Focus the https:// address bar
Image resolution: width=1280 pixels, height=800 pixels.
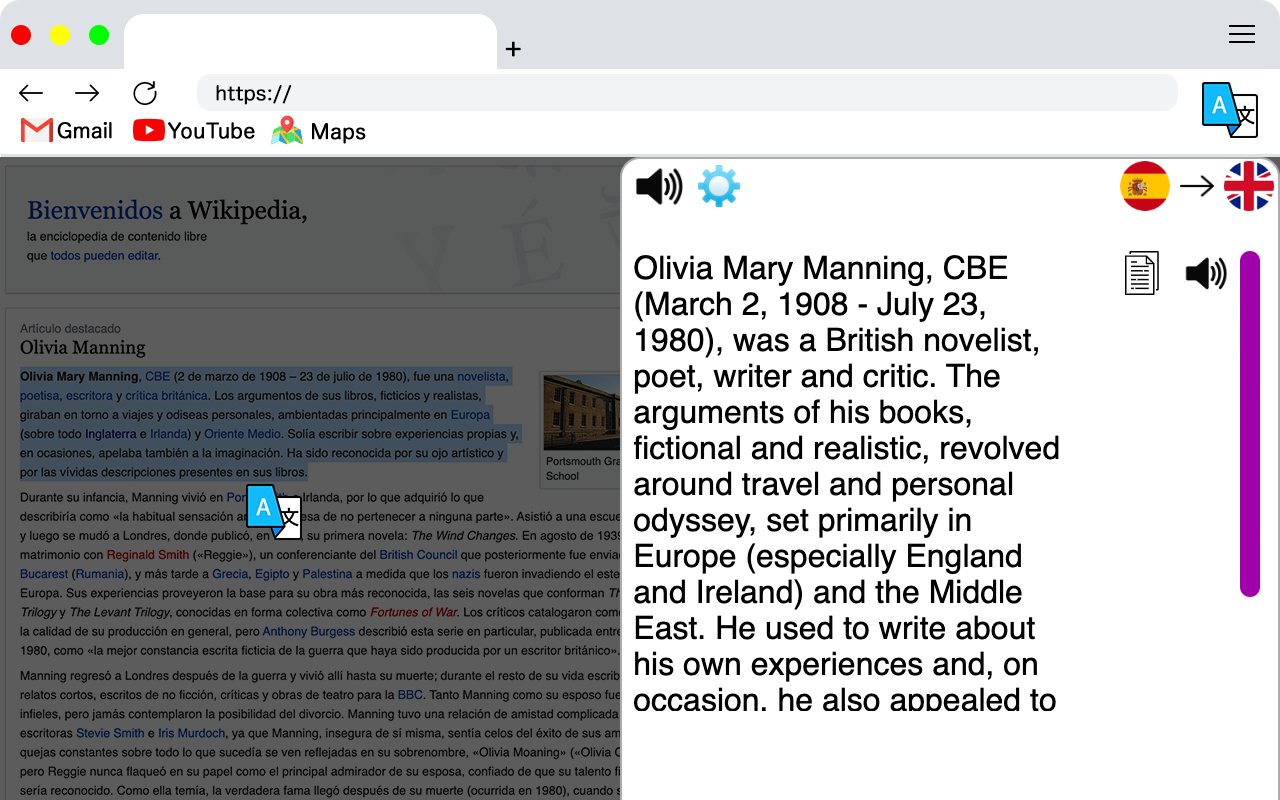click(687, 93)
